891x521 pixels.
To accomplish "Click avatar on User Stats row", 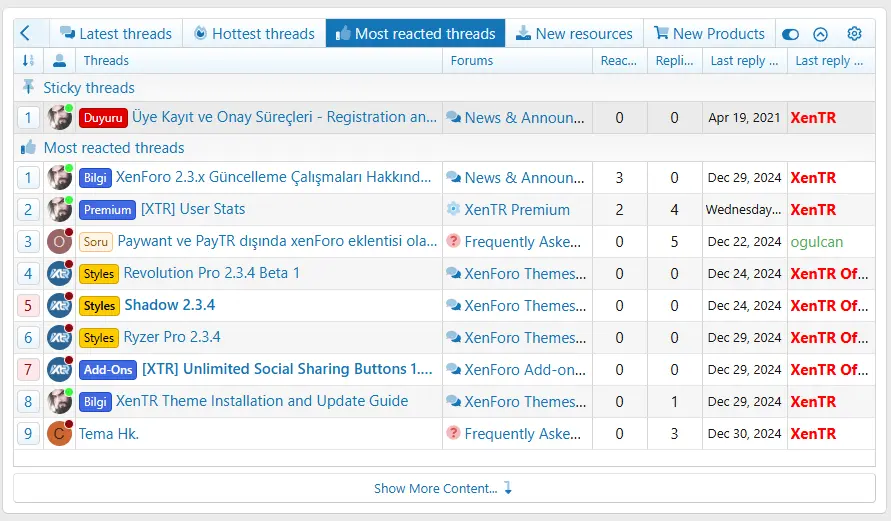I will (60, 210).
